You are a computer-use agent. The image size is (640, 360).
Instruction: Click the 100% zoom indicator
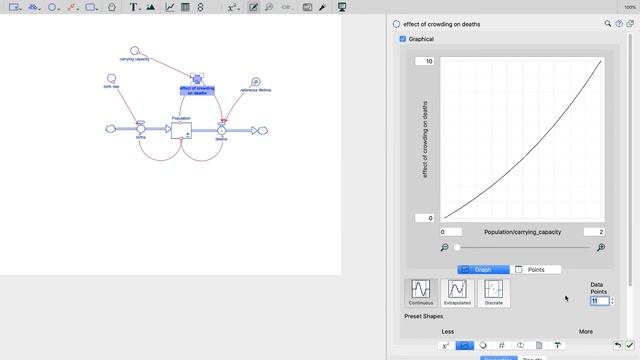(630, 7)
